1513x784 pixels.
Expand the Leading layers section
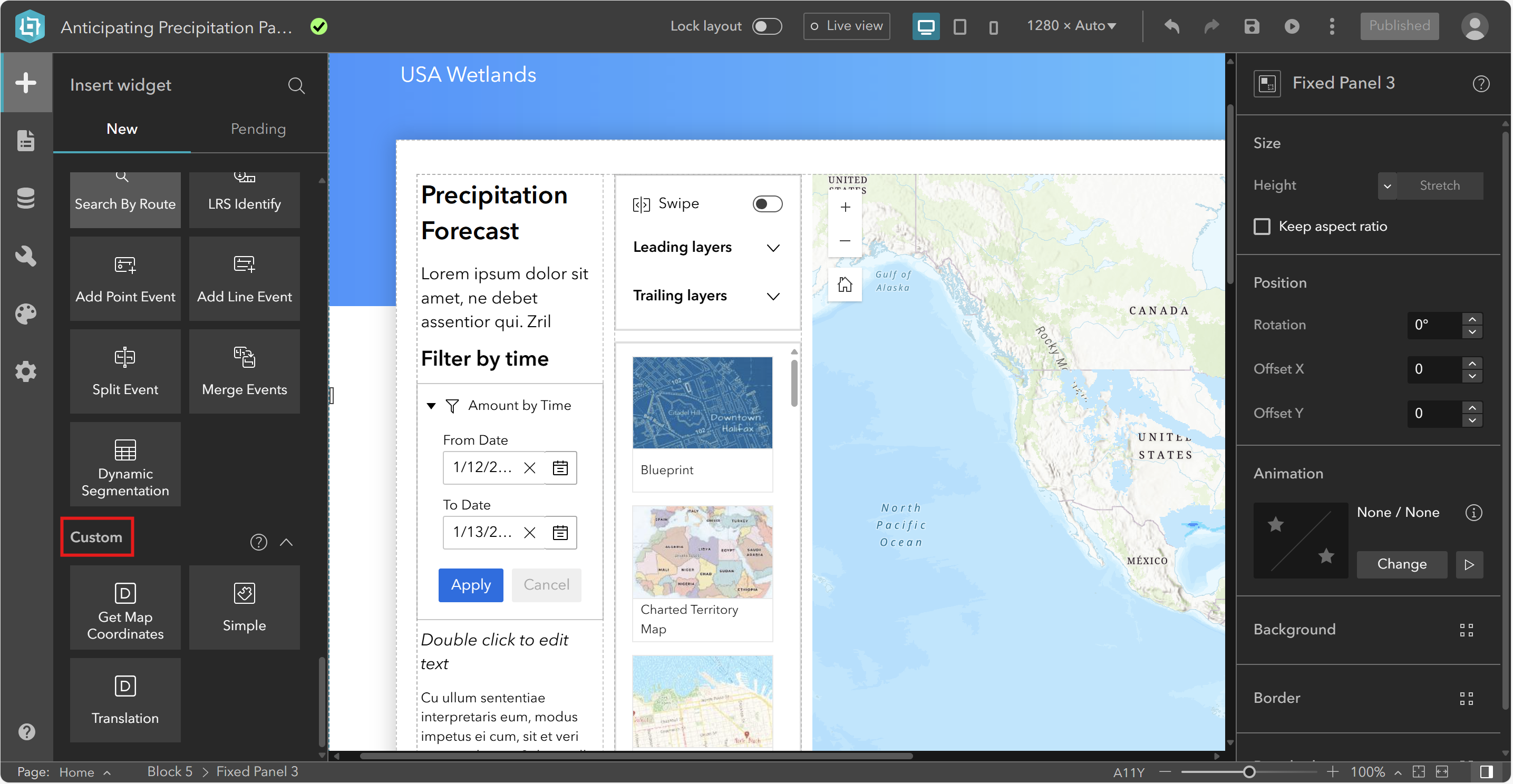[773, 248]
